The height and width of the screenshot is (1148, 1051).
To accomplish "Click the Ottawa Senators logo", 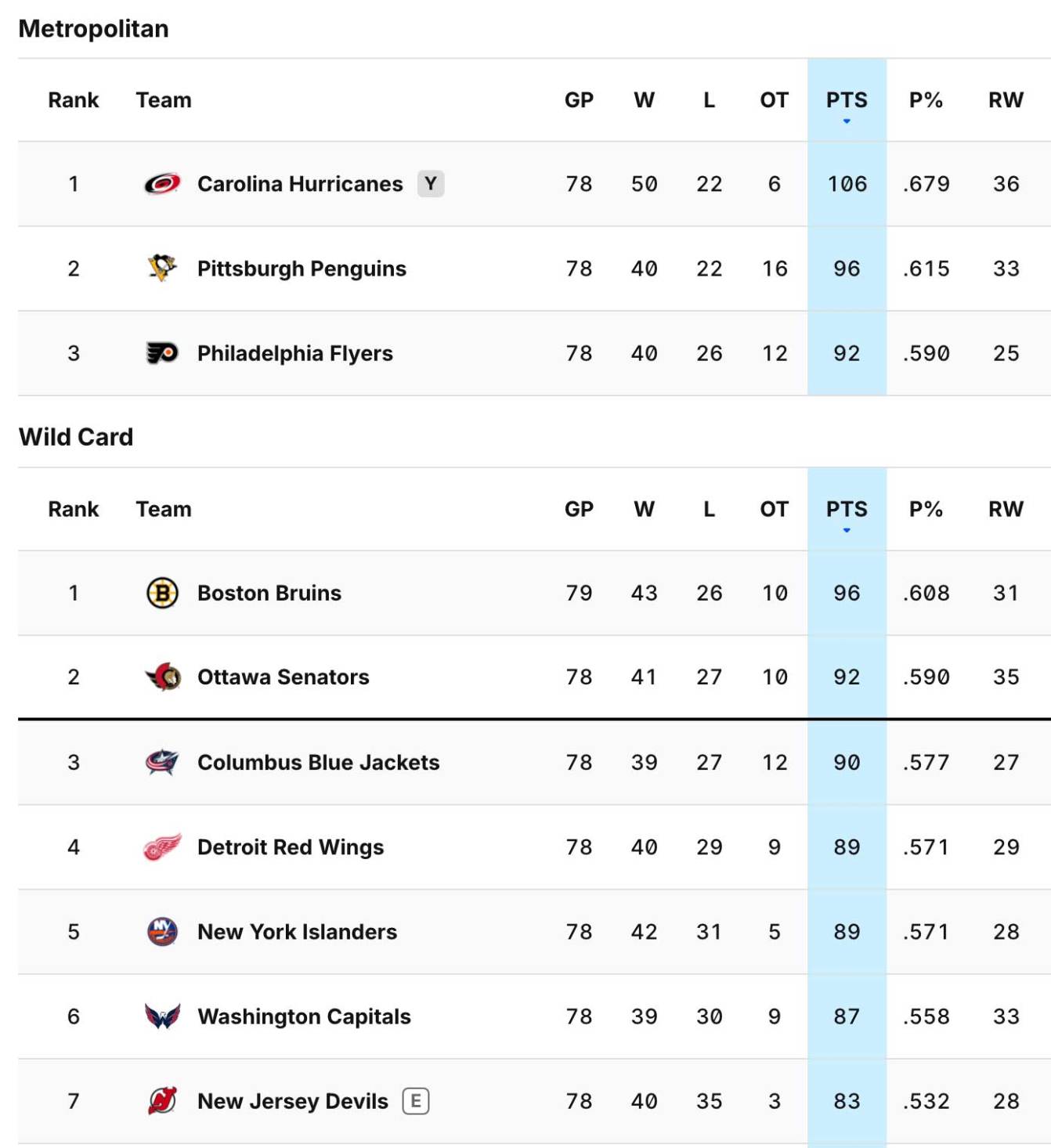I will click(x=162, y=677).
